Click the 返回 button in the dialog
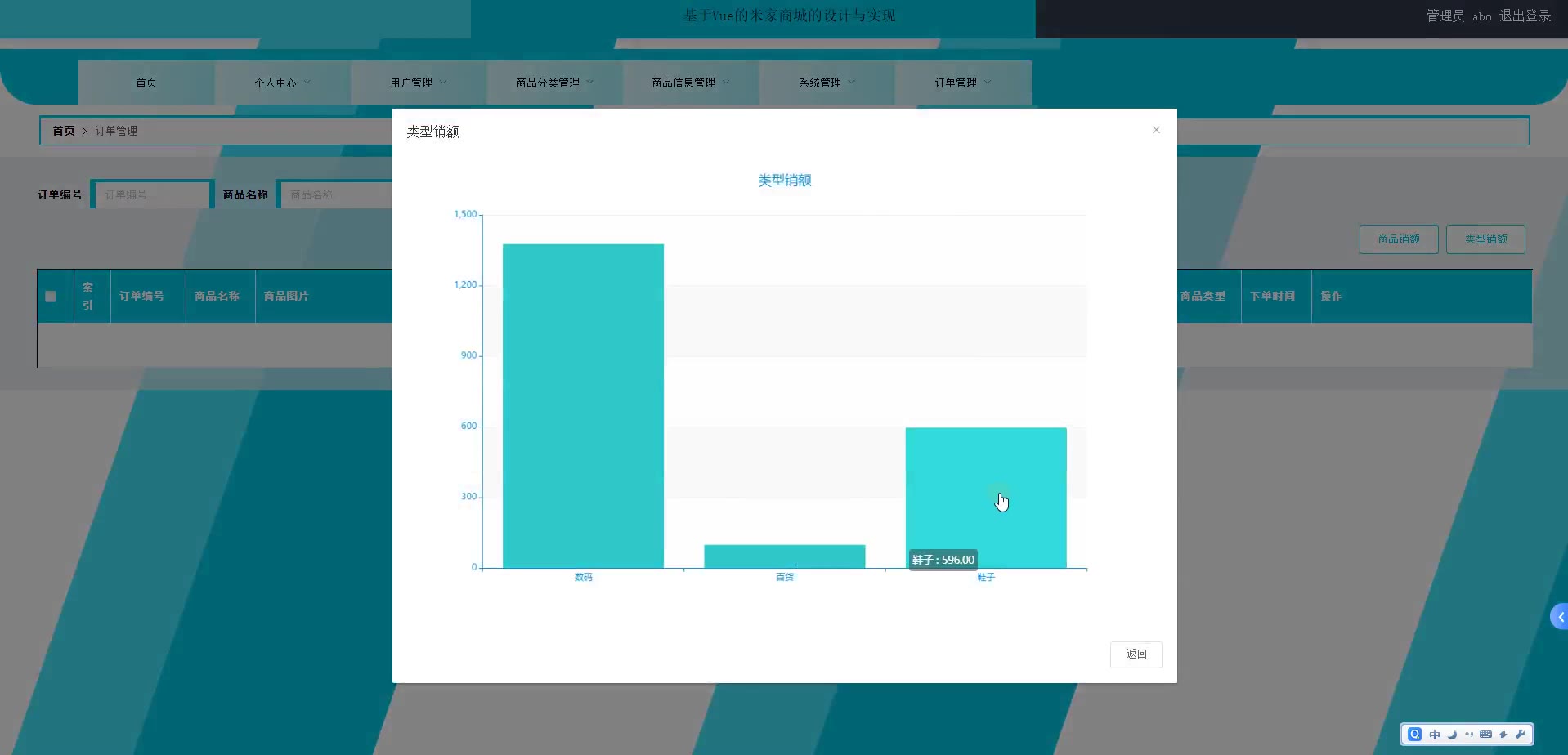This screenshot has height=755, width=1568. click(1136, 654)
